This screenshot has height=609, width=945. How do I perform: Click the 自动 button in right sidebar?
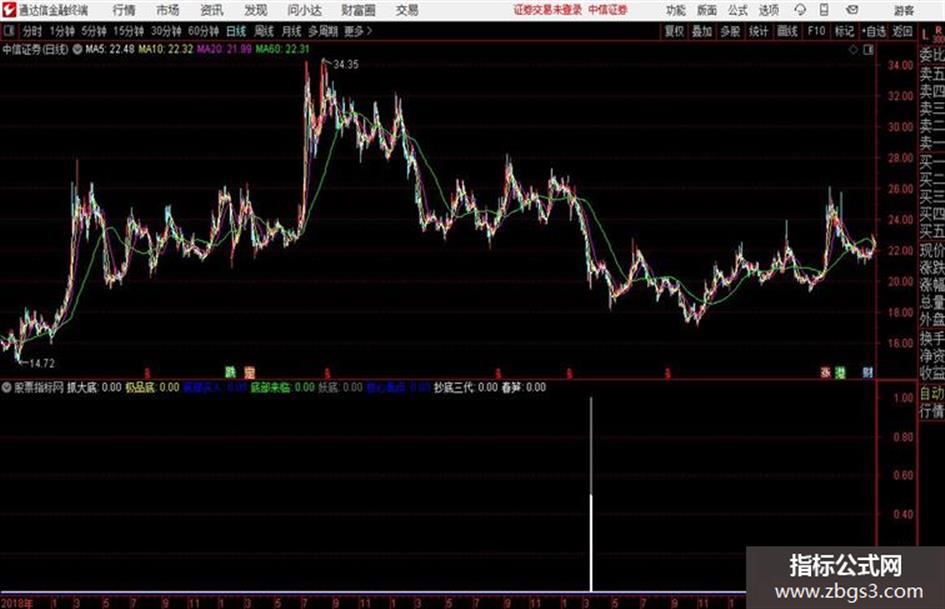(932, 394)
